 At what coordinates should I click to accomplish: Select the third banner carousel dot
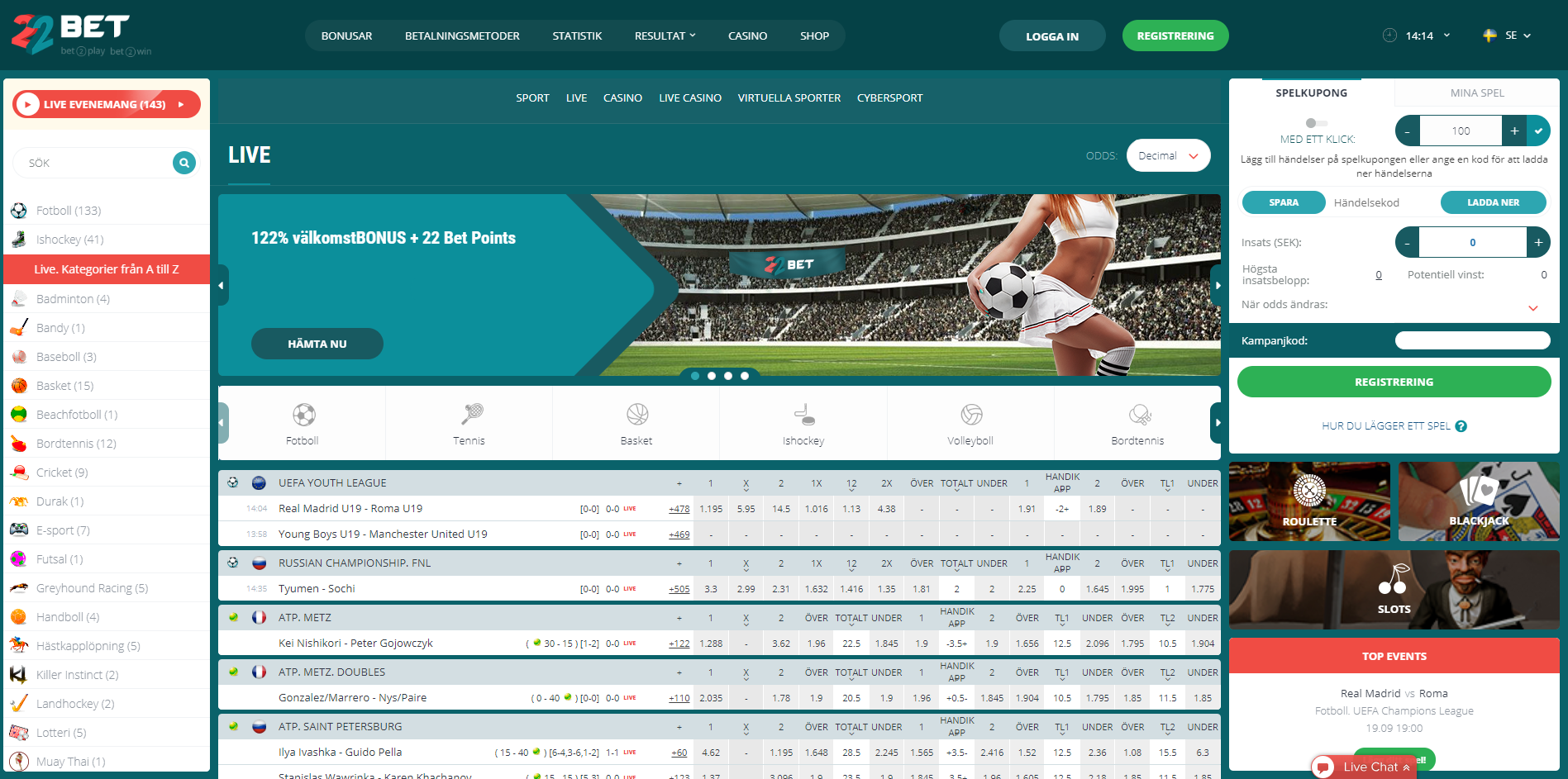[x=728, y=376]
